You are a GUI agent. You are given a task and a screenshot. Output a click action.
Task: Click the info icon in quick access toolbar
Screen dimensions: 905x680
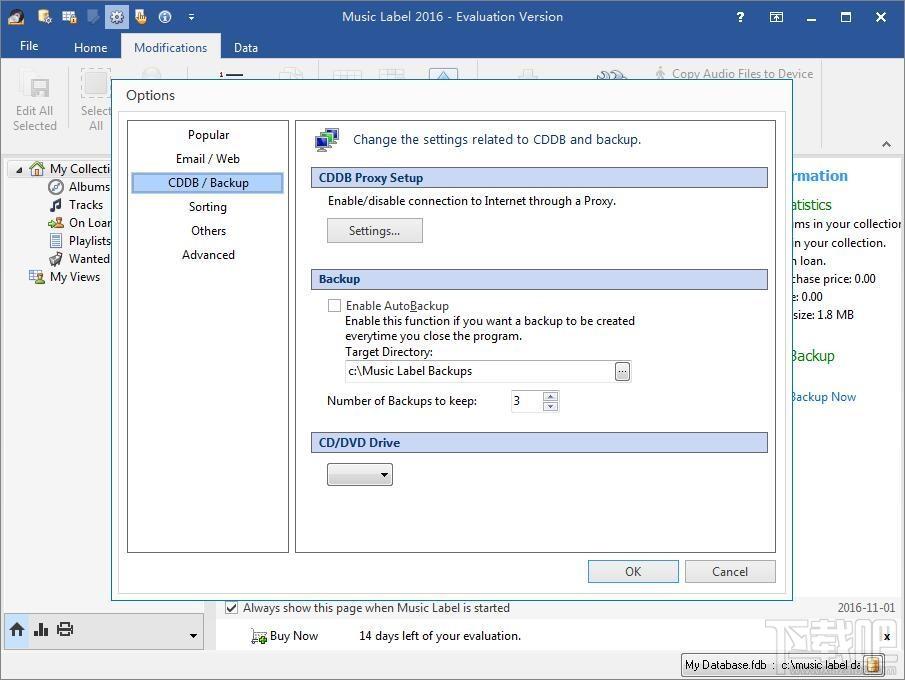click(x=164, y=17)
